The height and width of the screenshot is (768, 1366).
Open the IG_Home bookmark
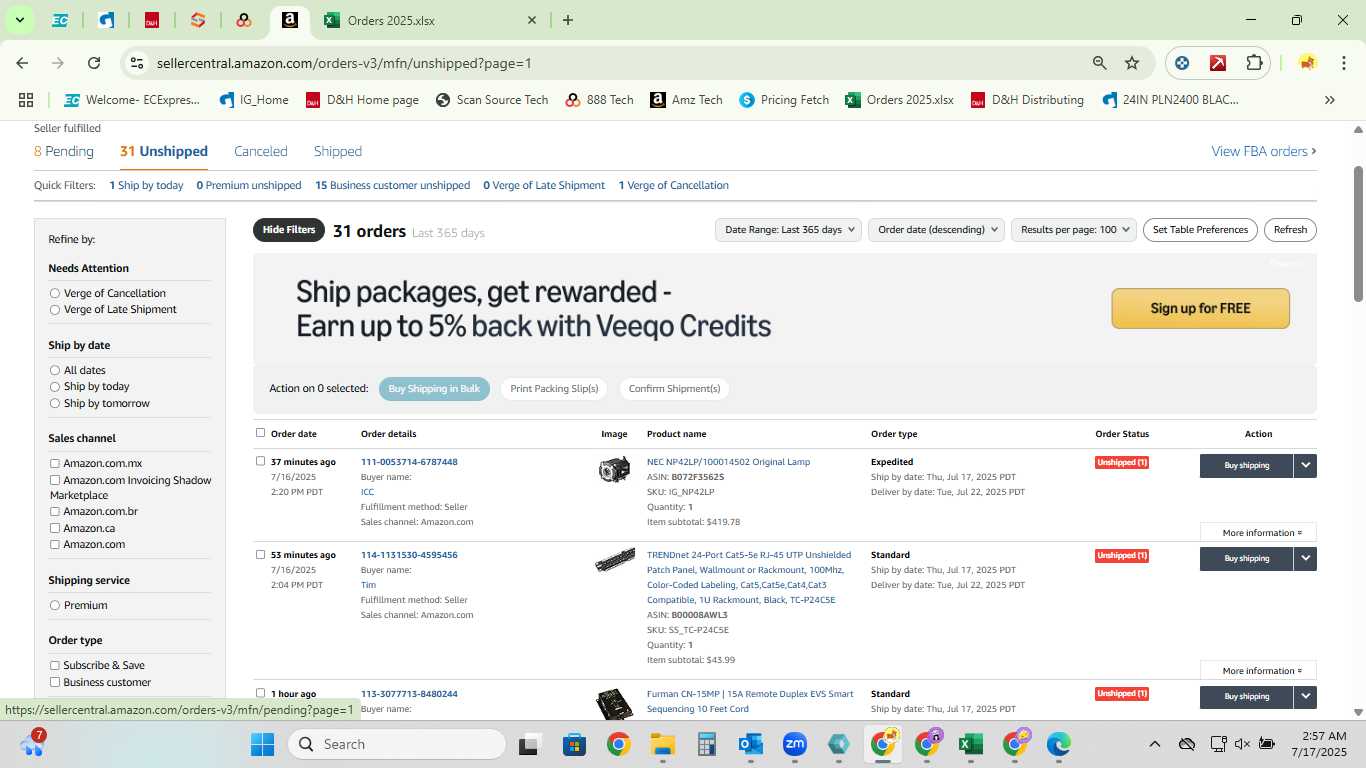pos(254,100)
